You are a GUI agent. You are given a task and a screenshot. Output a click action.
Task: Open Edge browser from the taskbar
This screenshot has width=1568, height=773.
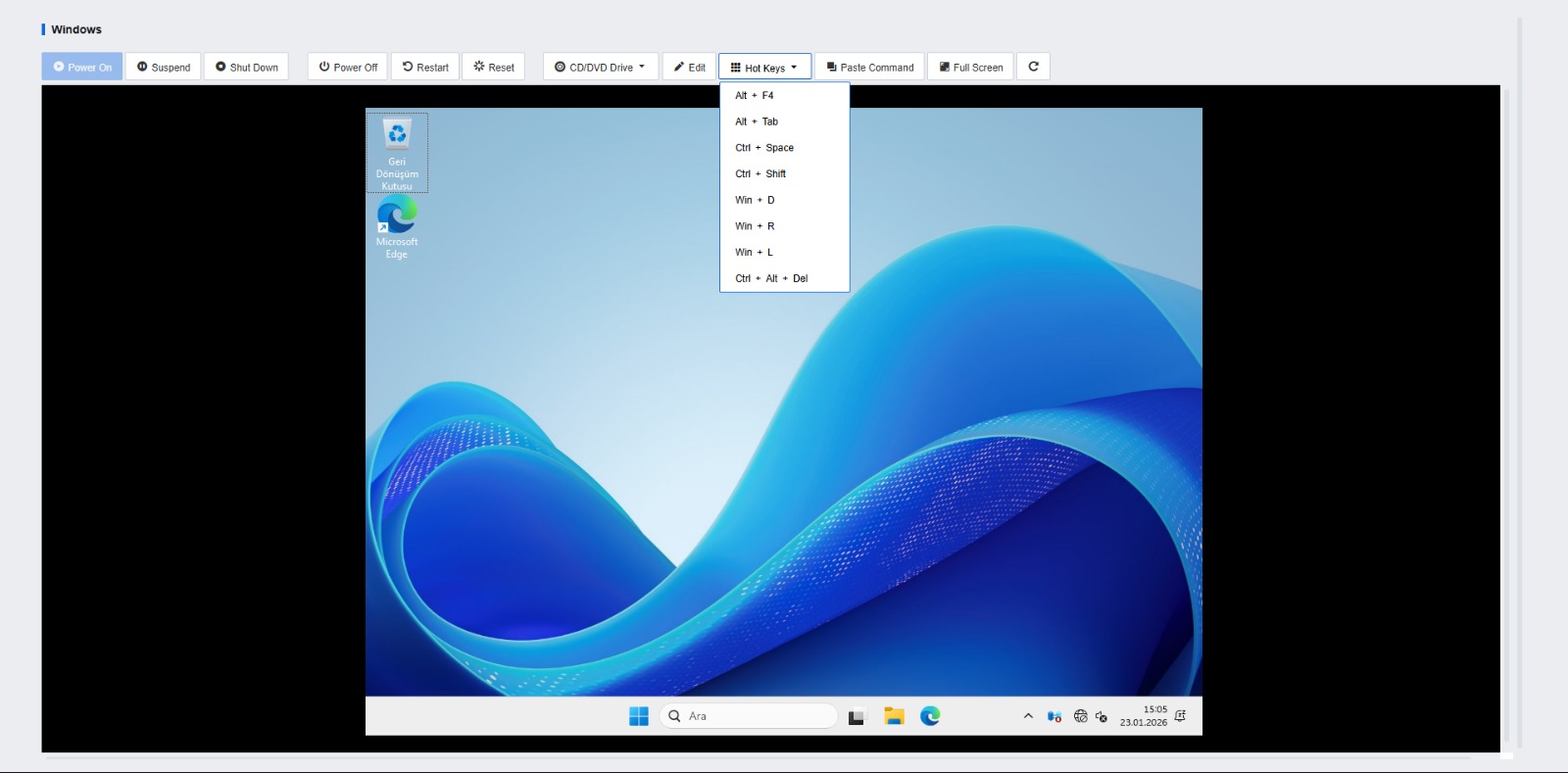[x=930, y=716]
